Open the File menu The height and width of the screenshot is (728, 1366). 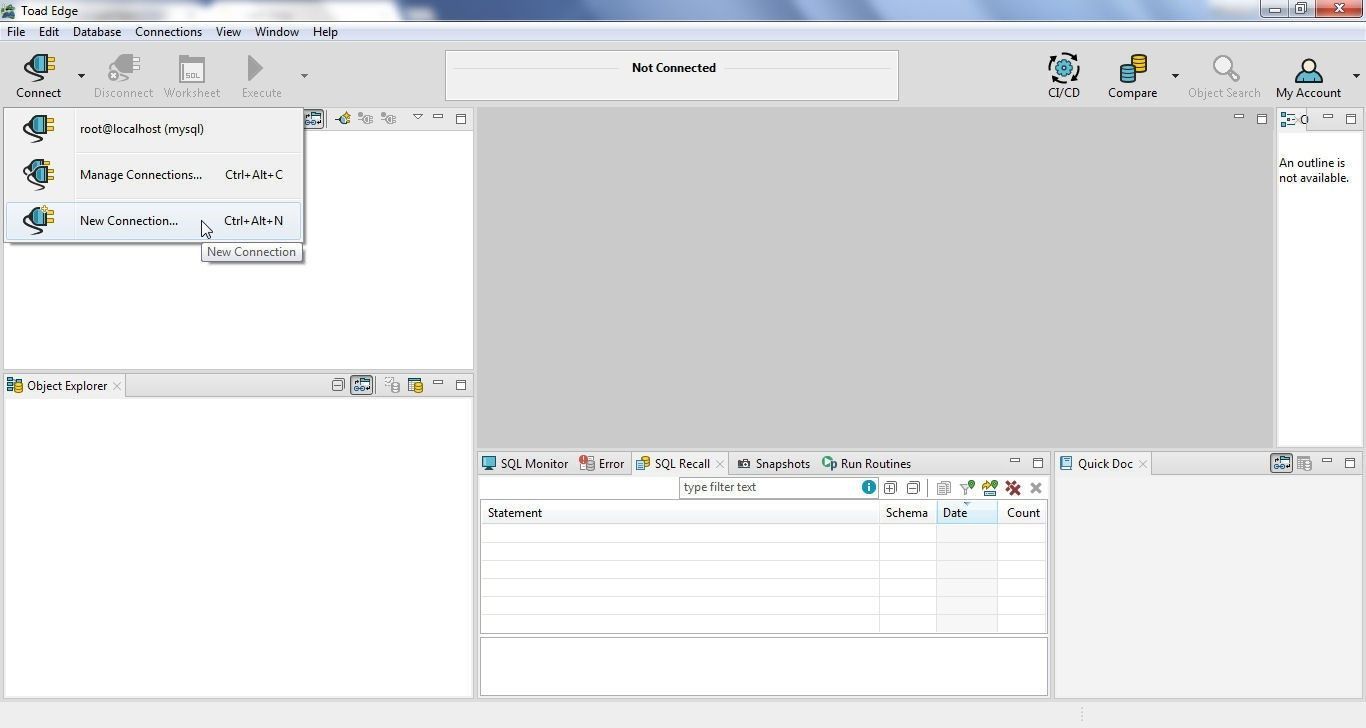pyautogui.click(x=16, y=32)
